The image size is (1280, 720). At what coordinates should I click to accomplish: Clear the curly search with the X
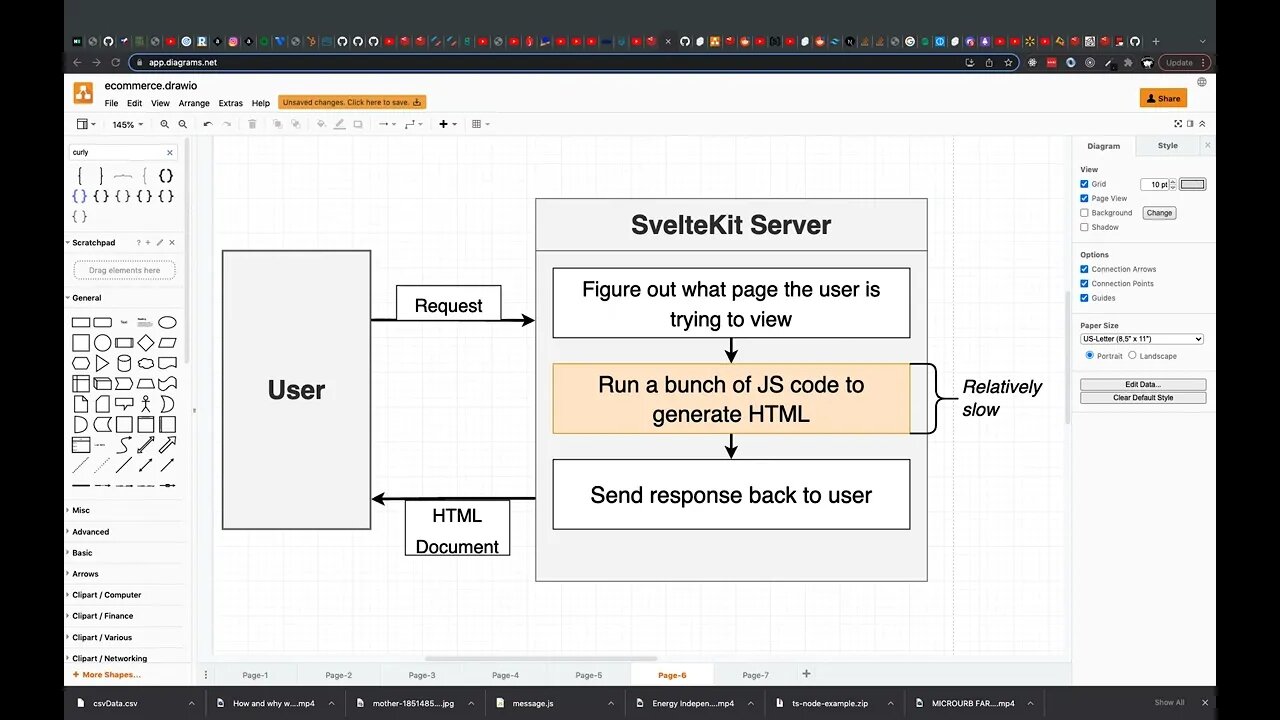pyautogui.click(x=170, y=153)
